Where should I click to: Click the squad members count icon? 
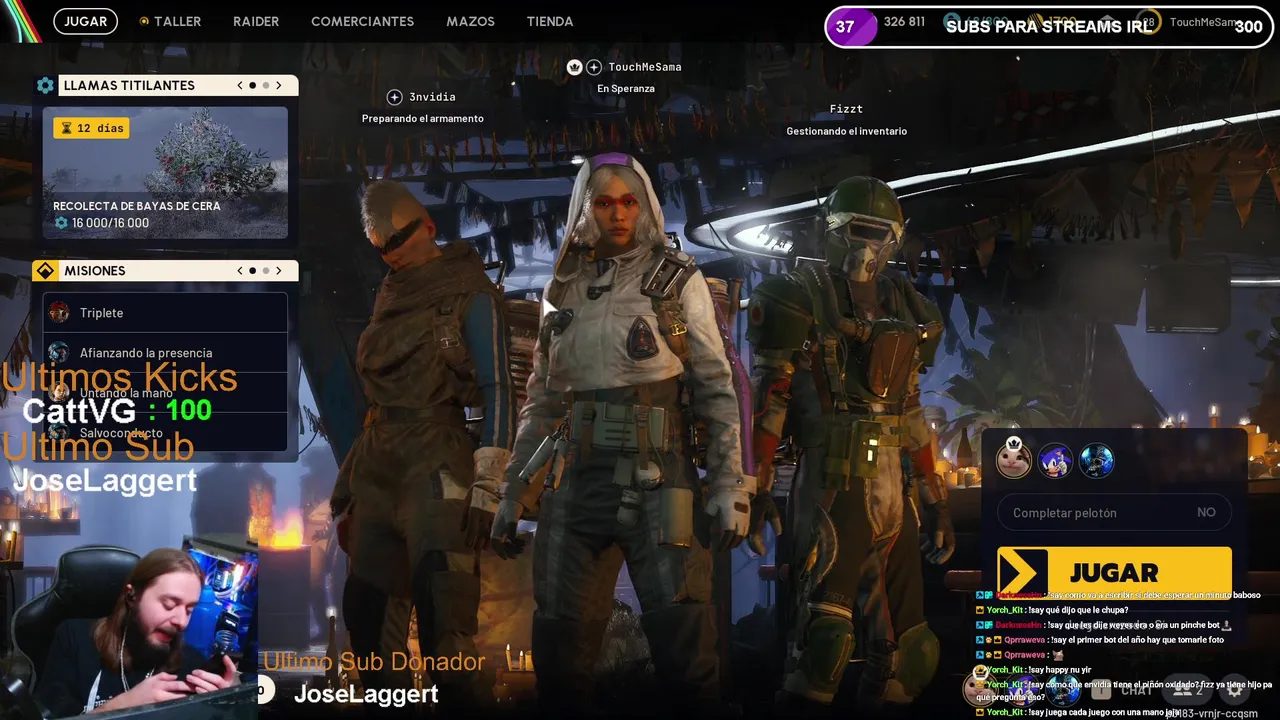click(1188, 690)
